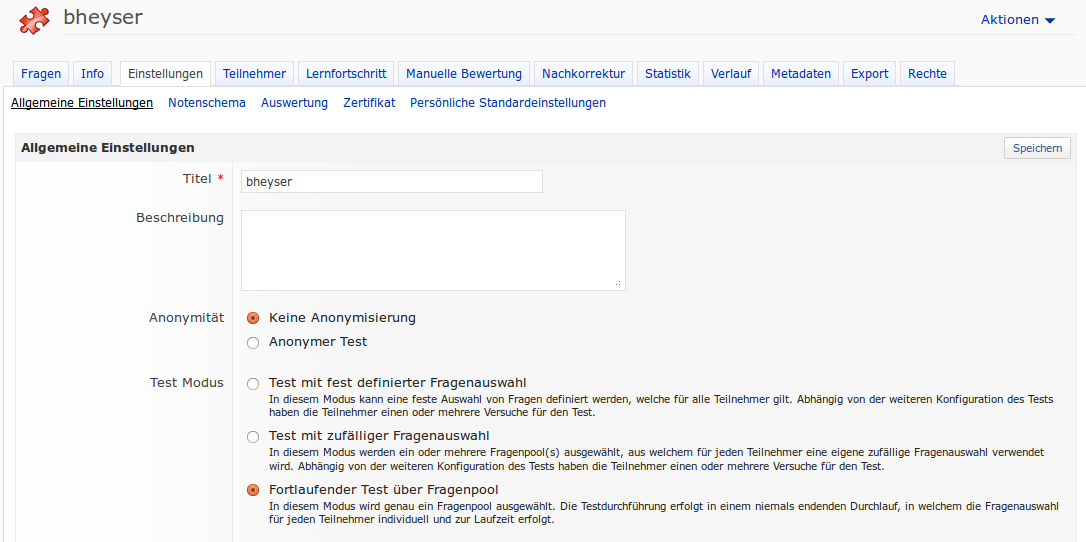1086x542 pixels.
Task: Open the Lernfortschritt tab
Action: (346, 74)
